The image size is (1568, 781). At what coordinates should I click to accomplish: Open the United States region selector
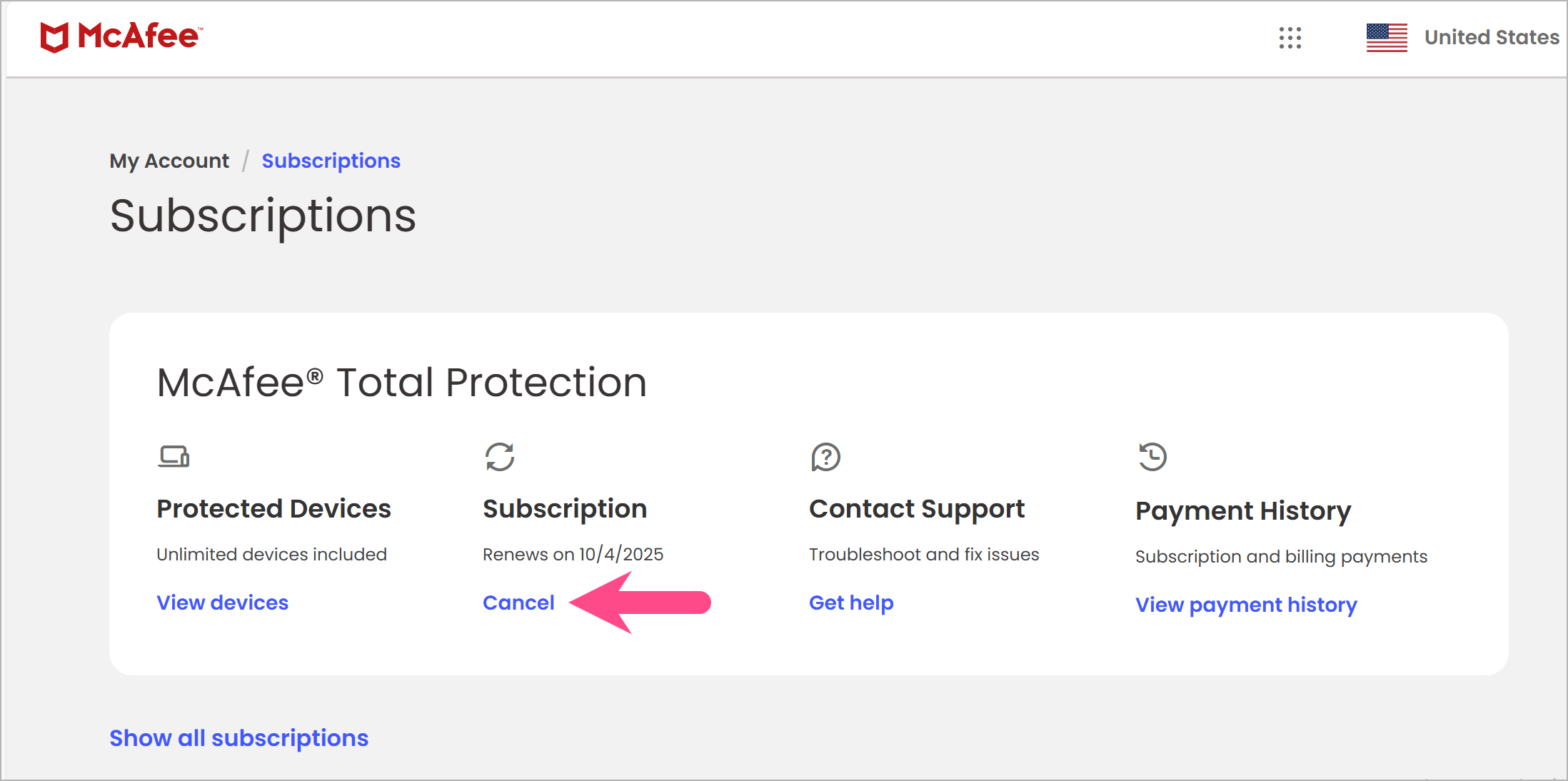pyautogui.click(x=1490, y=37)
